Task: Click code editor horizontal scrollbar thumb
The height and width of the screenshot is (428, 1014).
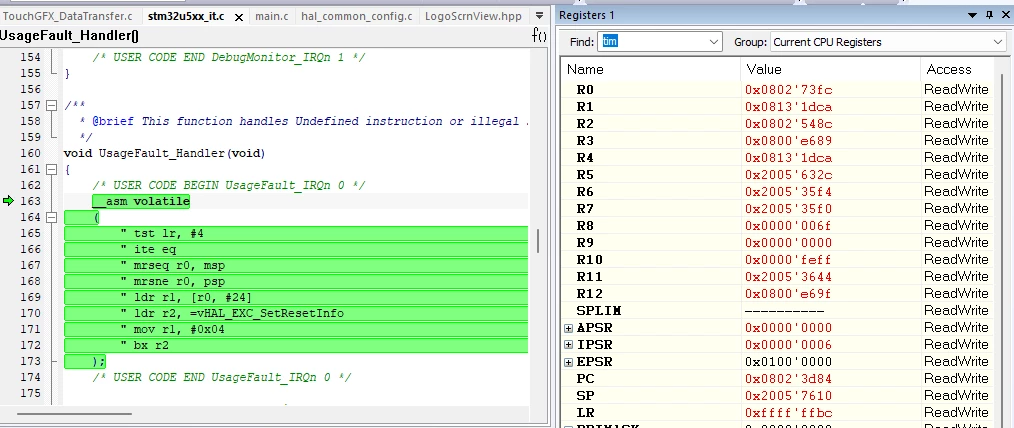Action: [74, 413]
